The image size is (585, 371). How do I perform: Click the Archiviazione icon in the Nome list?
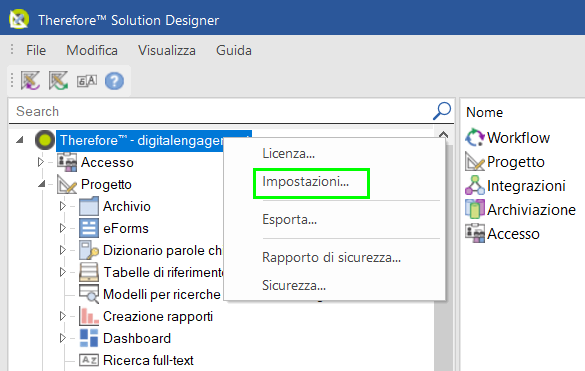(x=475, y=209)
